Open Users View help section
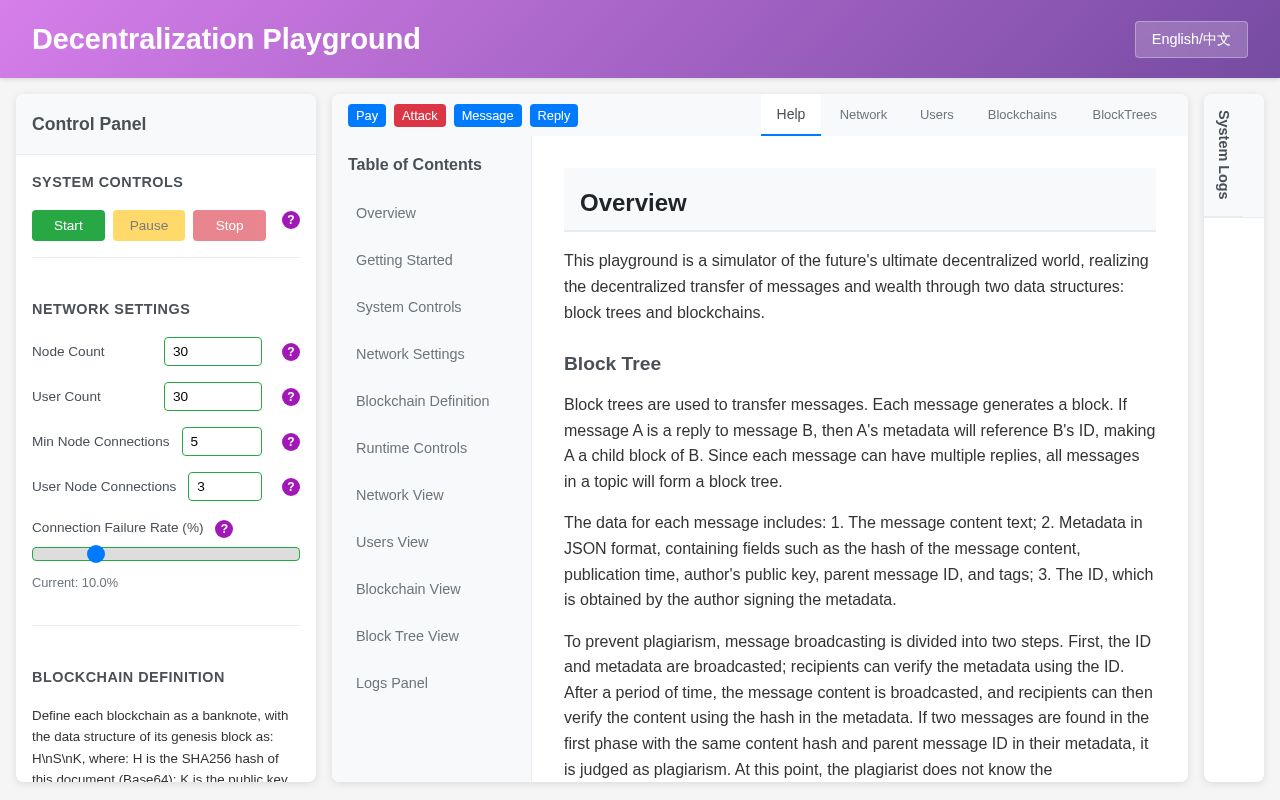The image size is (1280, 800). point(431,542)
